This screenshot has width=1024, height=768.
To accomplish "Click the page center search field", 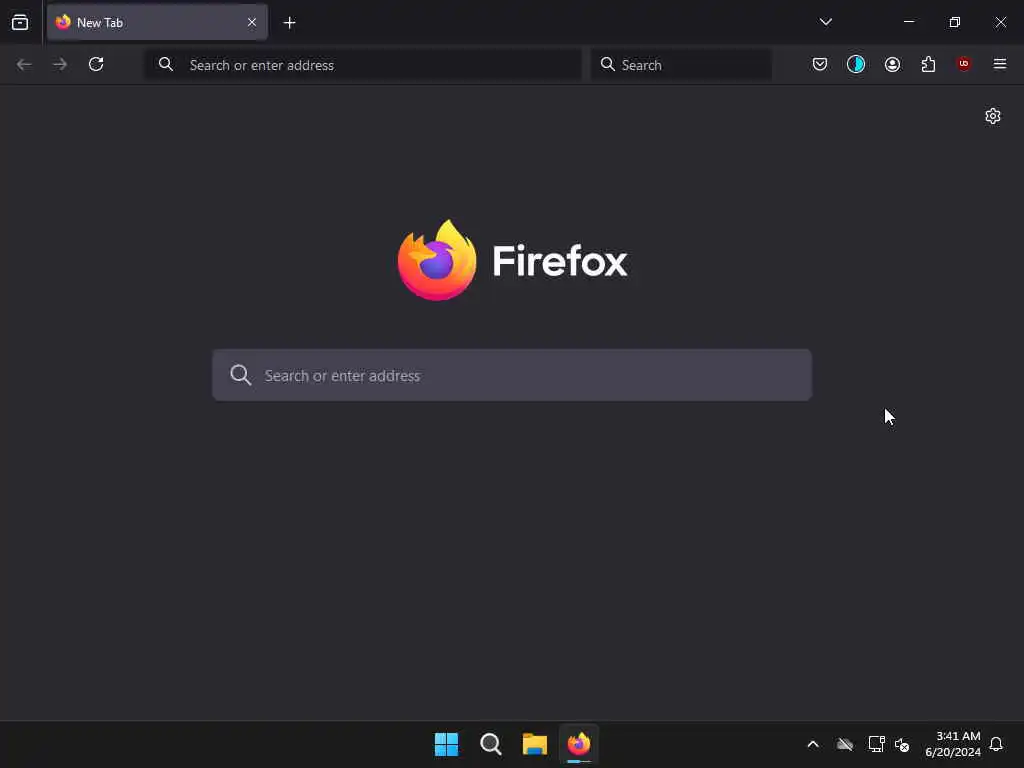I will [512, 375].
